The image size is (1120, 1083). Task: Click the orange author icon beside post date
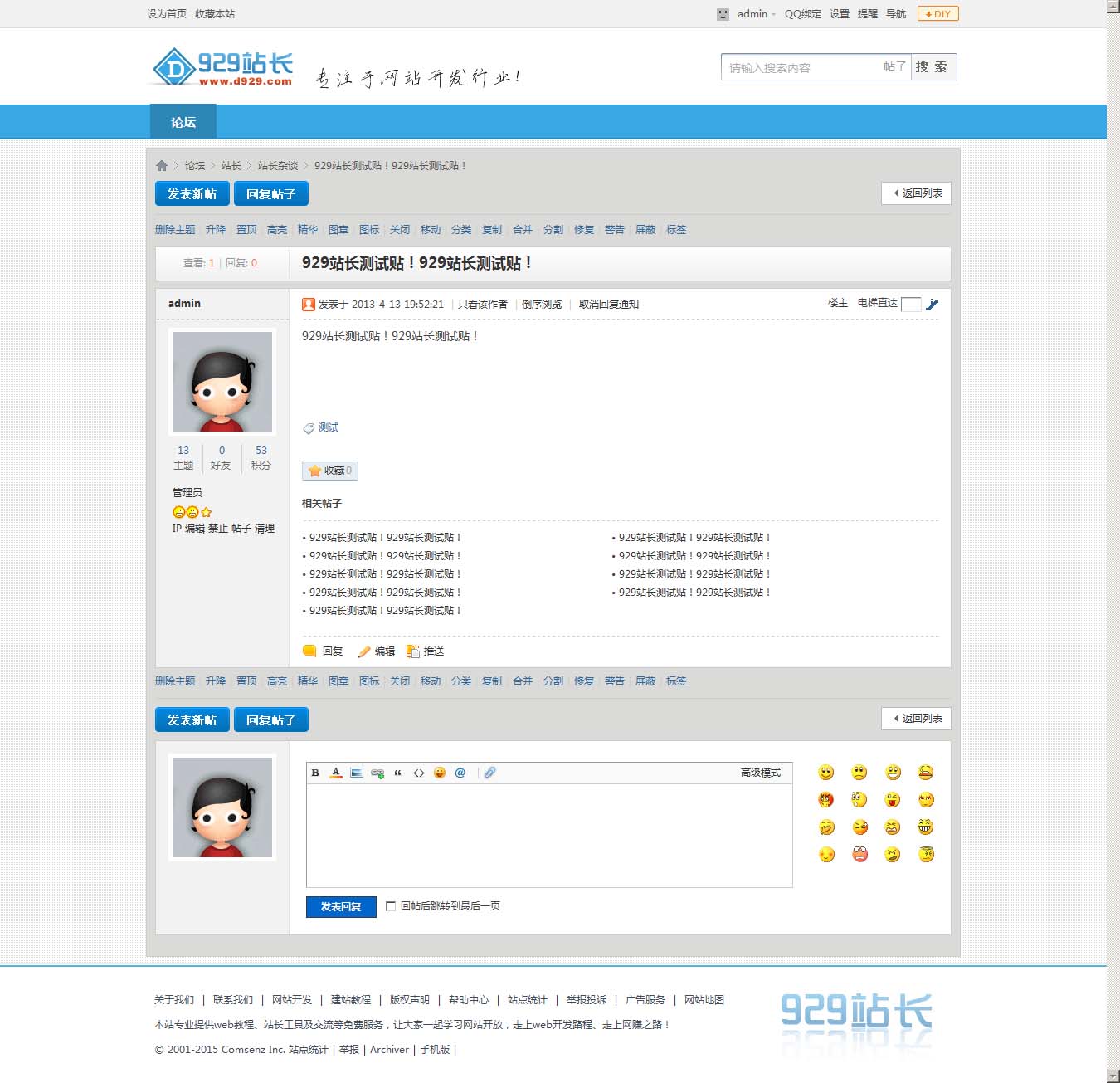click(x=309, y=305)
